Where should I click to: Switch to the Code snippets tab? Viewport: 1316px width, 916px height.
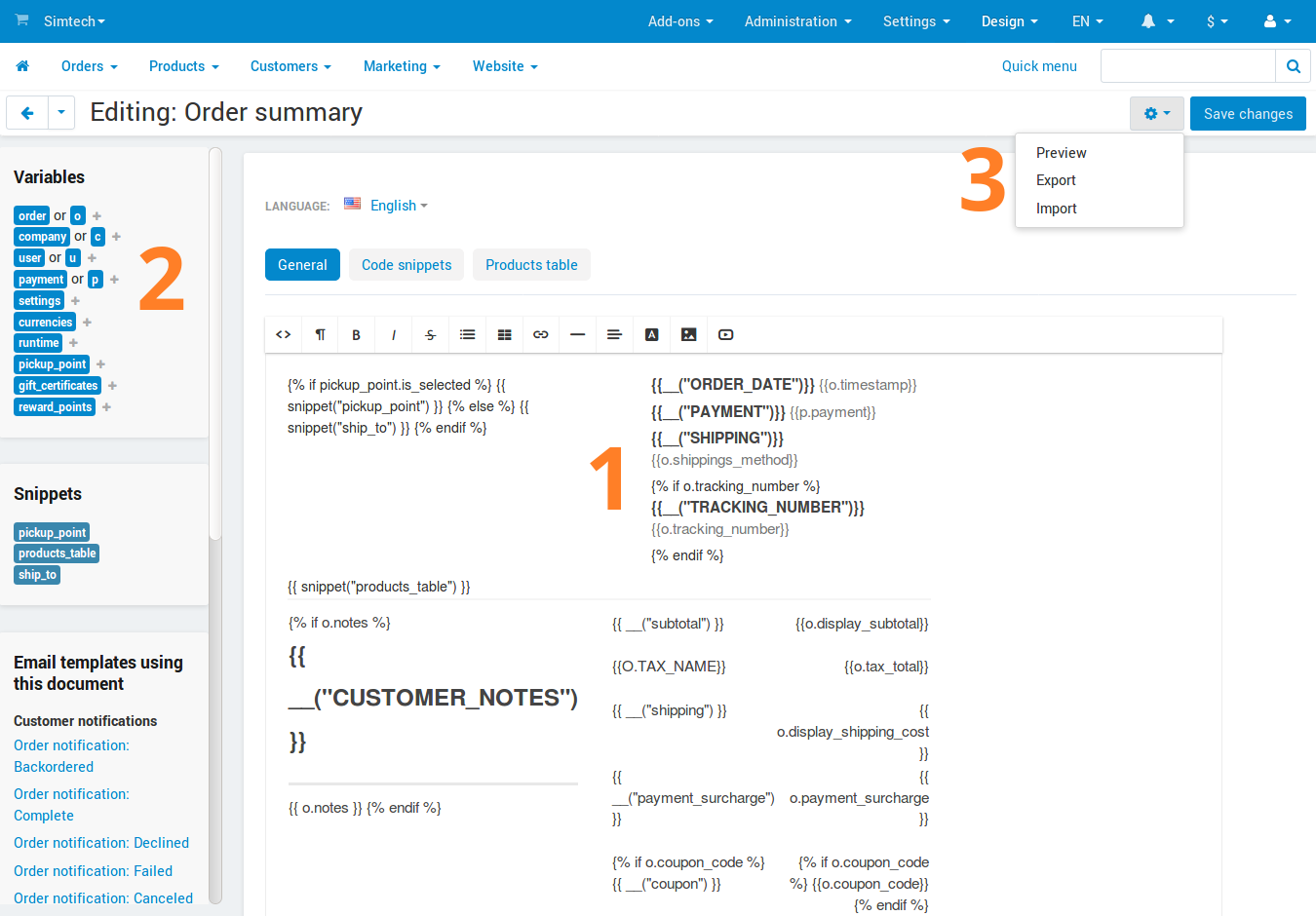point(406,265)
